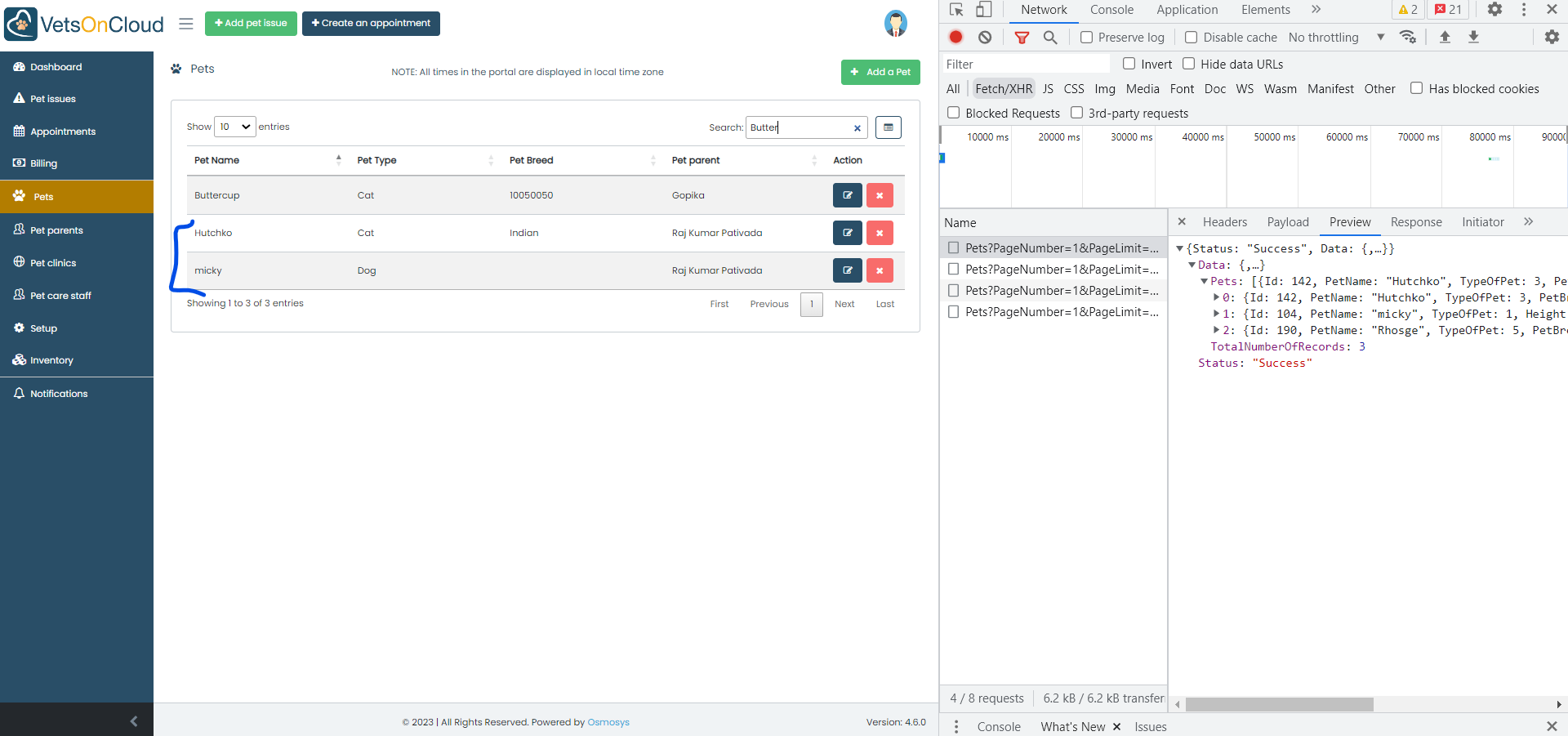Check the Disable cache option
This screenshot has width=1568, height=736.
click(x=1192, y=38)
